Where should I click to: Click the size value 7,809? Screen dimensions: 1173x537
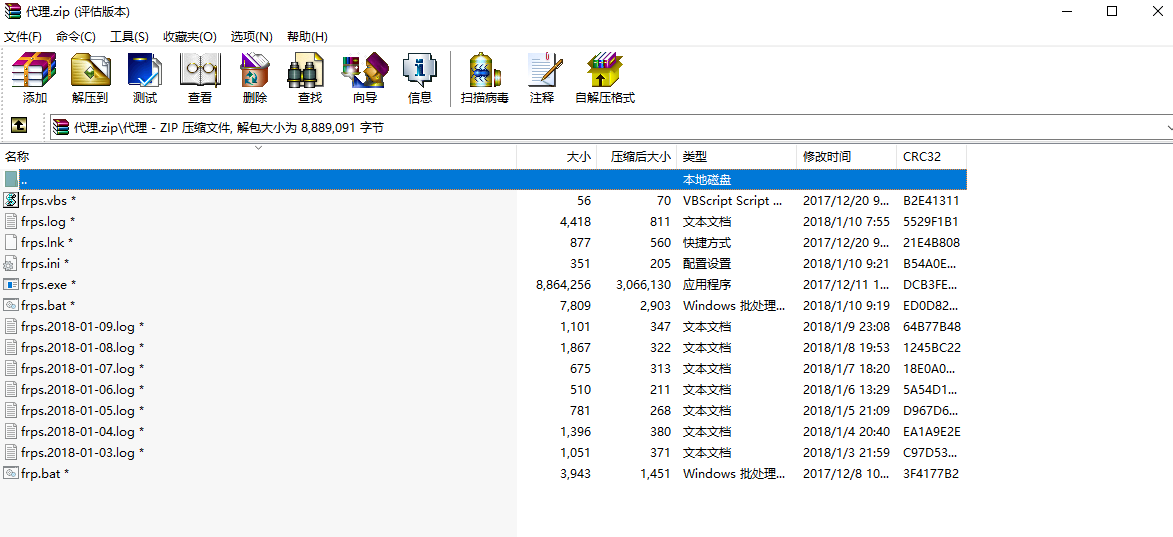point(575,306)
